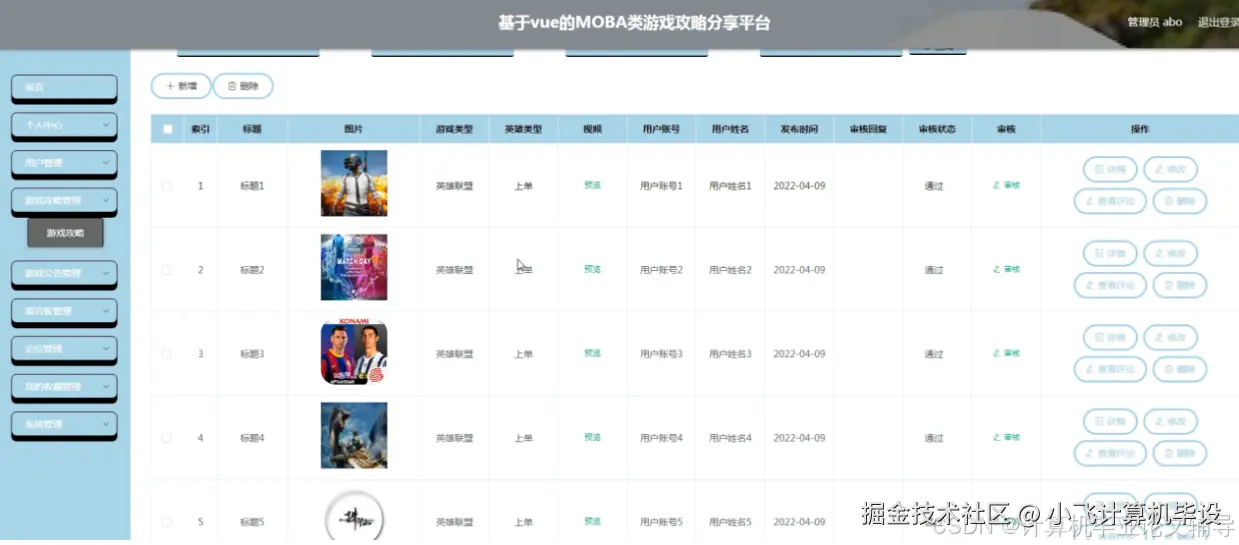Click 删除 delete button in row 标题1
The width and height of the screenshot is (1239, 545).
click(x=1180, y=201)
